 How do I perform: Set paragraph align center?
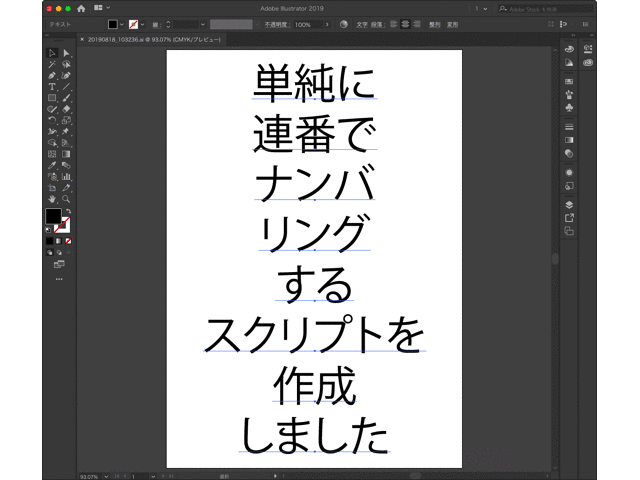(405, 24)
